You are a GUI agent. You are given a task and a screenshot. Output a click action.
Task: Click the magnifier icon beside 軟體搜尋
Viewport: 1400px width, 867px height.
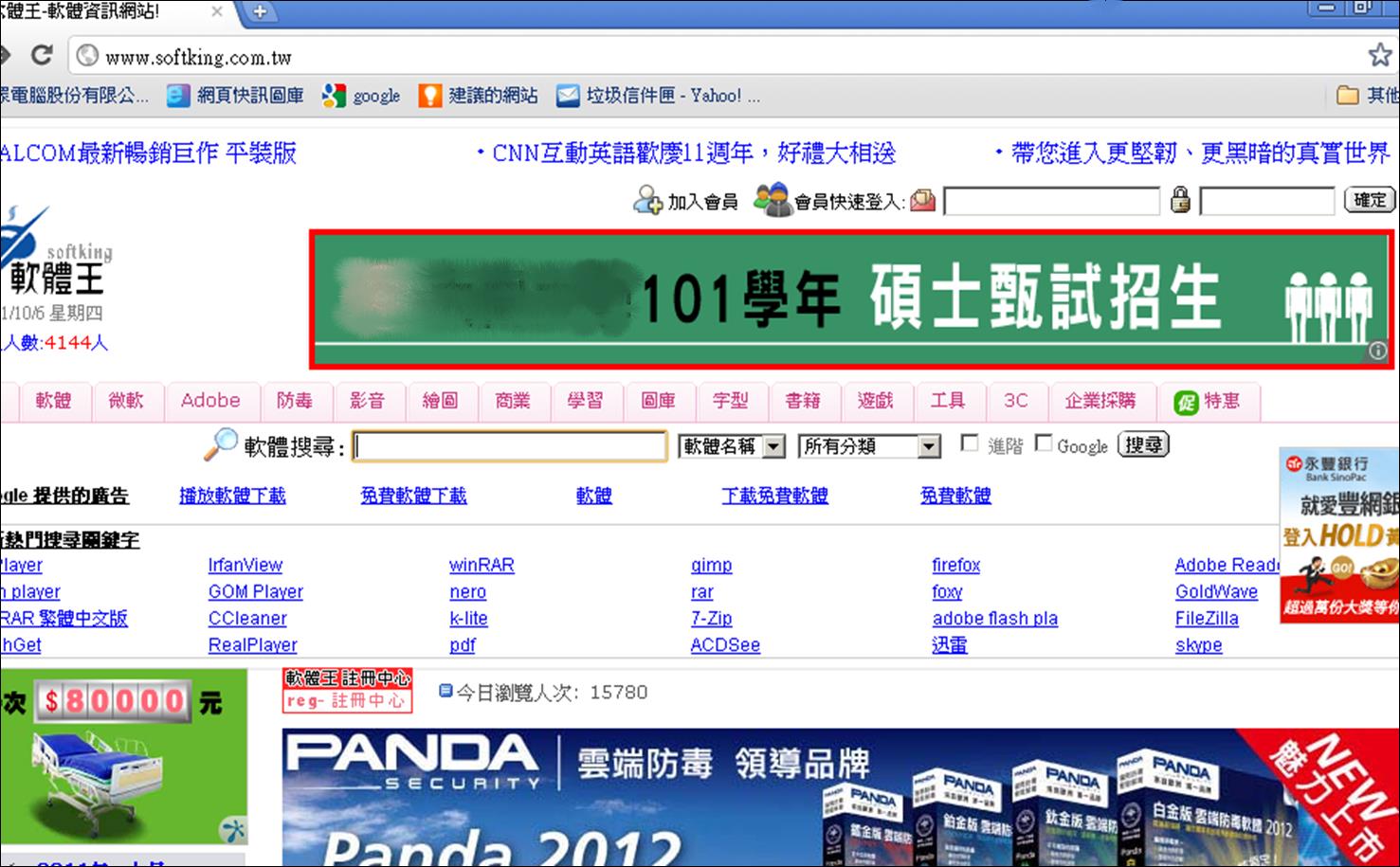[x=221, y=443]
